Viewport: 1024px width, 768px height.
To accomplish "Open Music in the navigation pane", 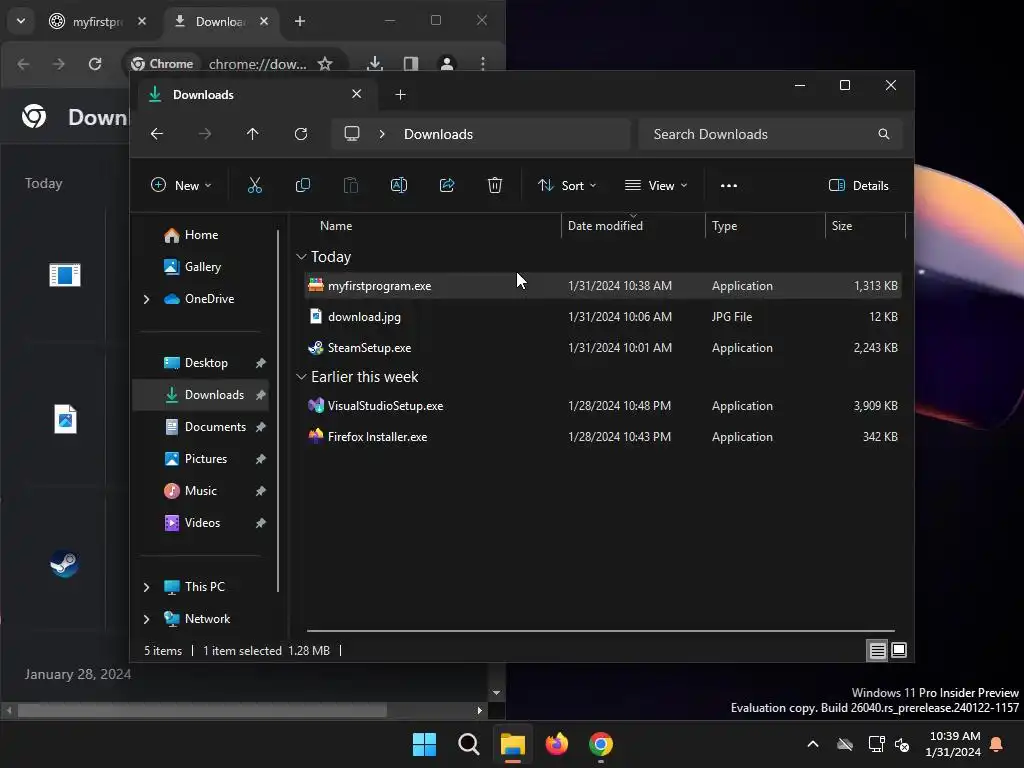I will 200,491.
